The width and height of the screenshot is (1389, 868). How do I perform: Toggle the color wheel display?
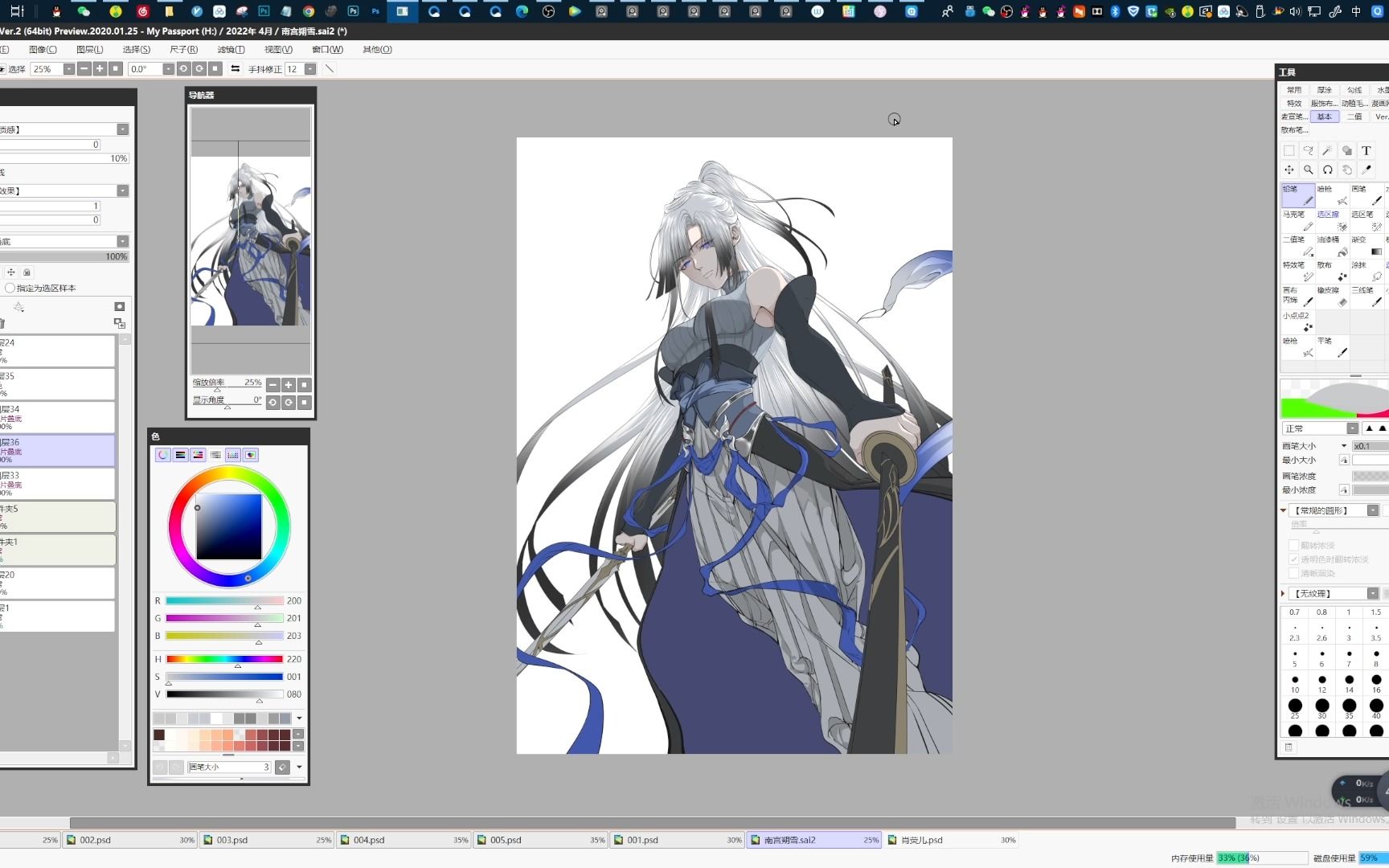[163, 455]
